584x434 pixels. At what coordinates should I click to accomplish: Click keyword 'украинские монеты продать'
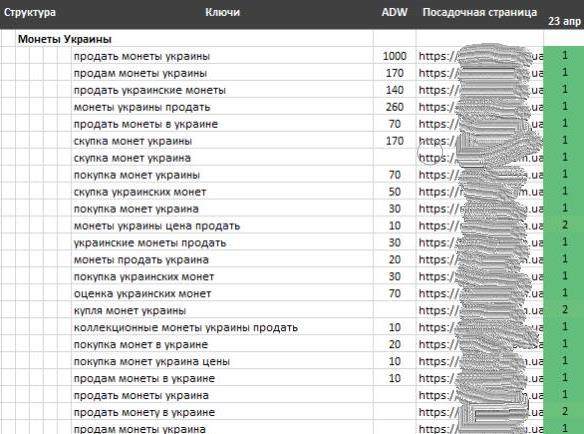pyautogui.click(x=150, y=243)
